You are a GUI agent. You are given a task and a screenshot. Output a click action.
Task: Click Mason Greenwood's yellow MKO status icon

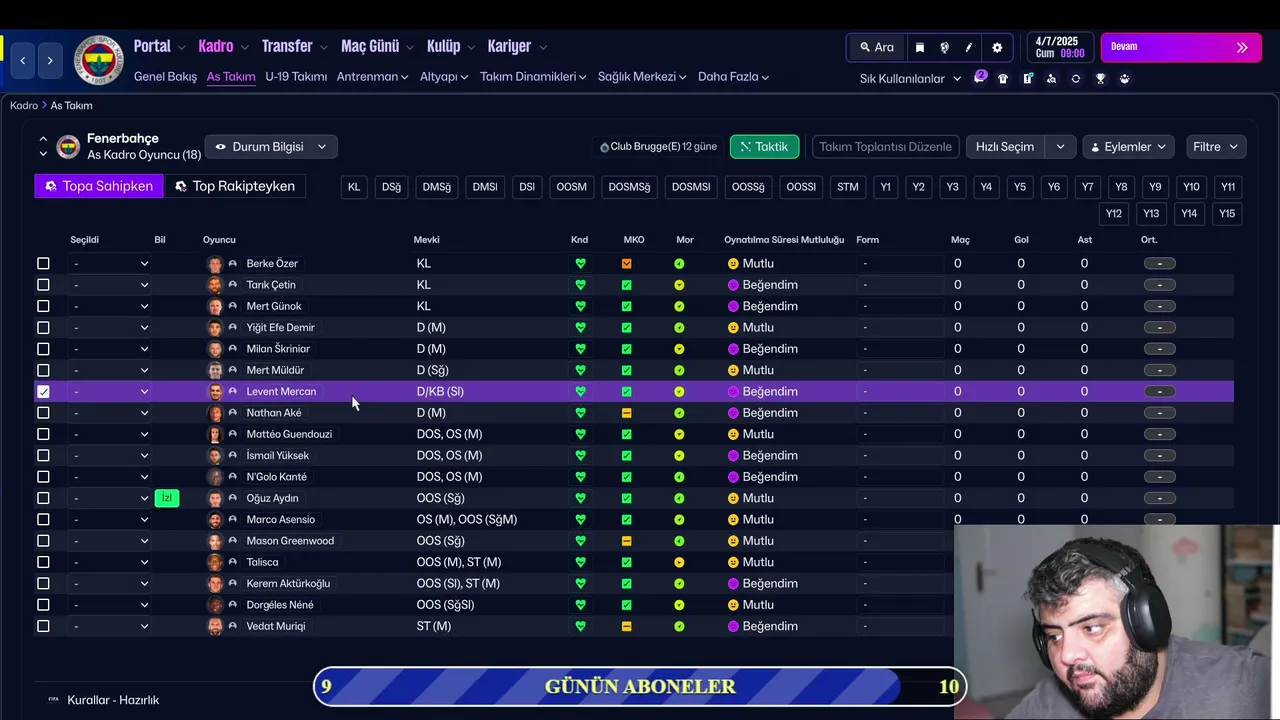pyautogui.click(x=627, y=541)
